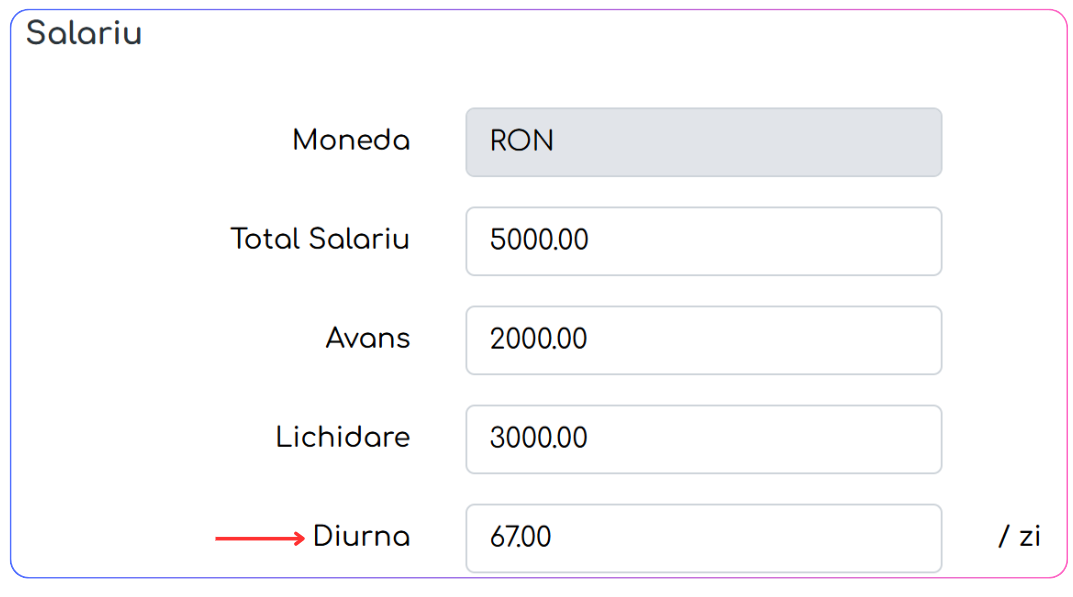
Task: Click the '/ zi' unit suffix
Action: 1020,536
